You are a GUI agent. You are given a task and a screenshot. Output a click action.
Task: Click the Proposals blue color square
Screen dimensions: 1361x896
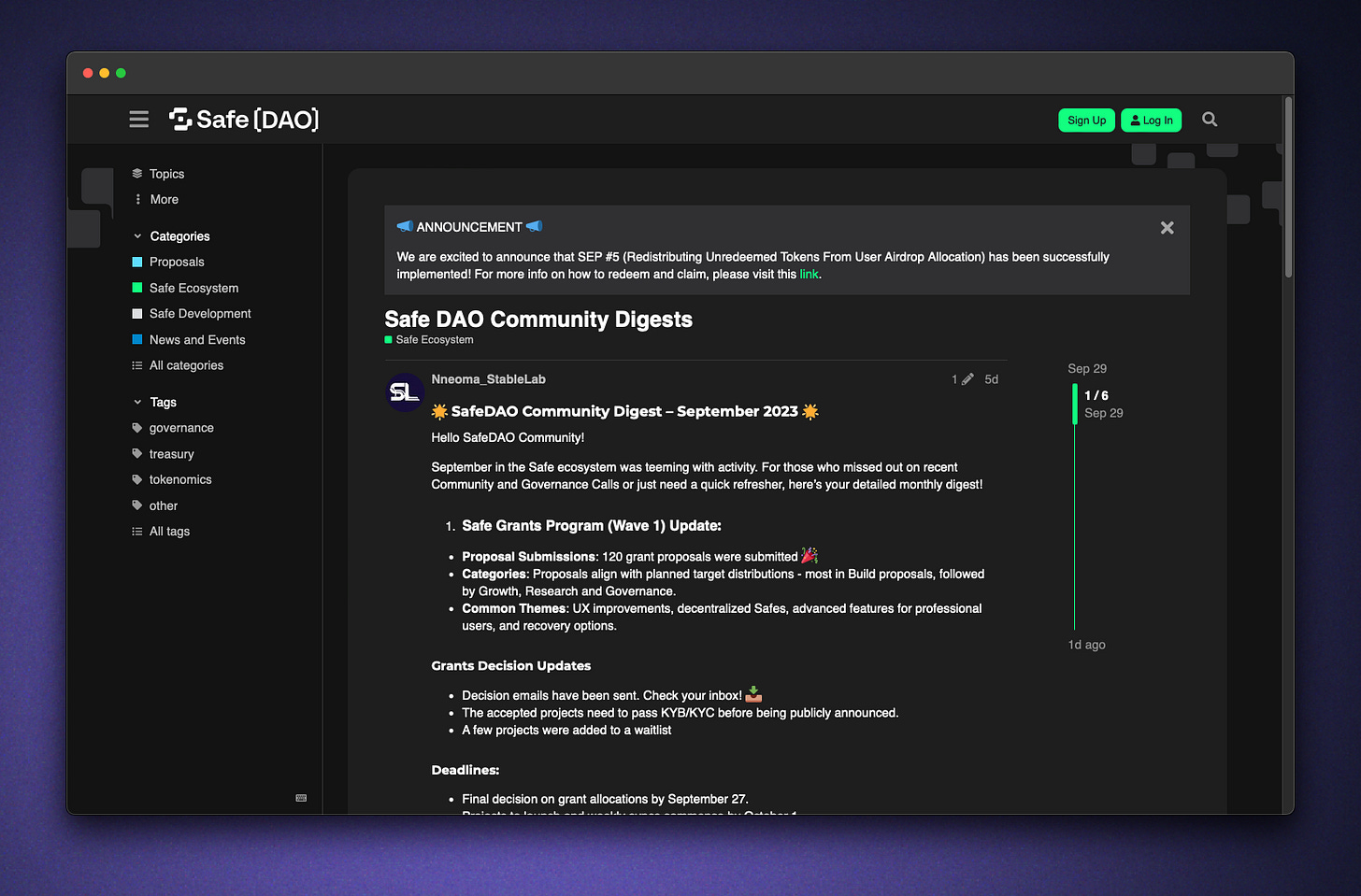pyautogui.click(x=137, y=262)
